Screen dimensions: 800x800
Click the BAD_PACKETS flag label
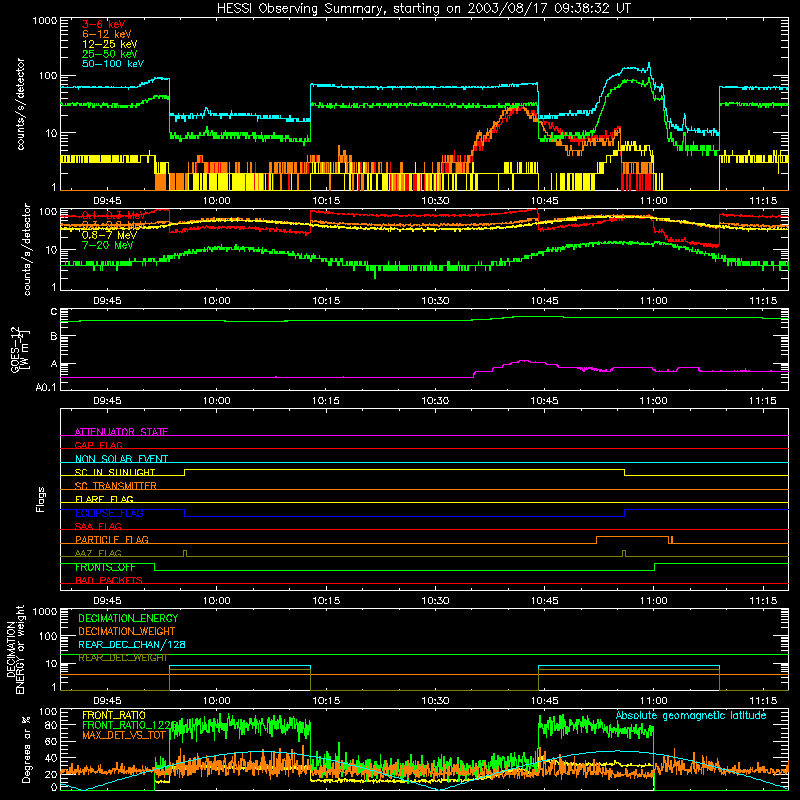pyautogui.click(x=109, y=580)
